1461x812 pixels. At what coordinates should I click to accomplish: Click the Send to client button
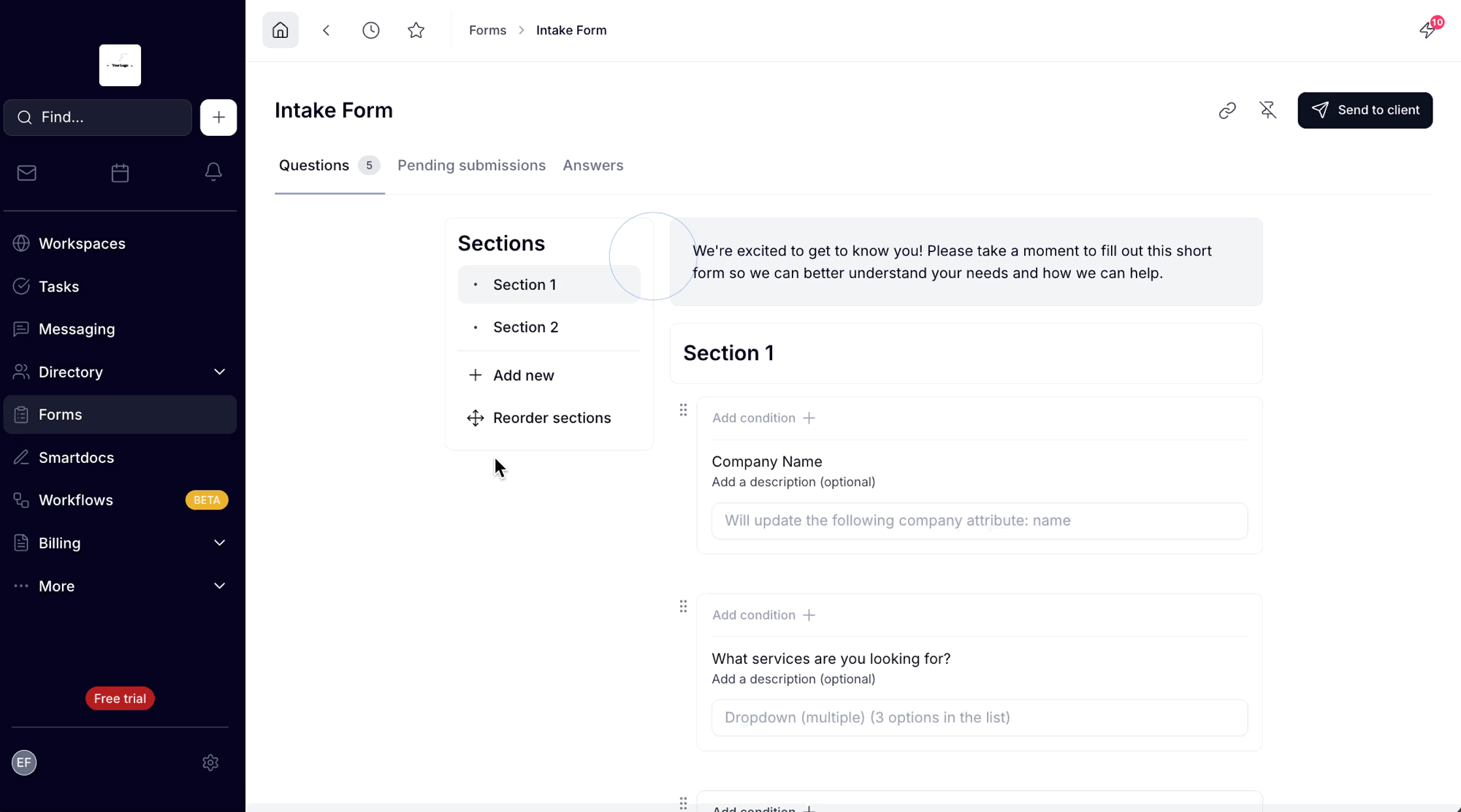(1365, 110)
